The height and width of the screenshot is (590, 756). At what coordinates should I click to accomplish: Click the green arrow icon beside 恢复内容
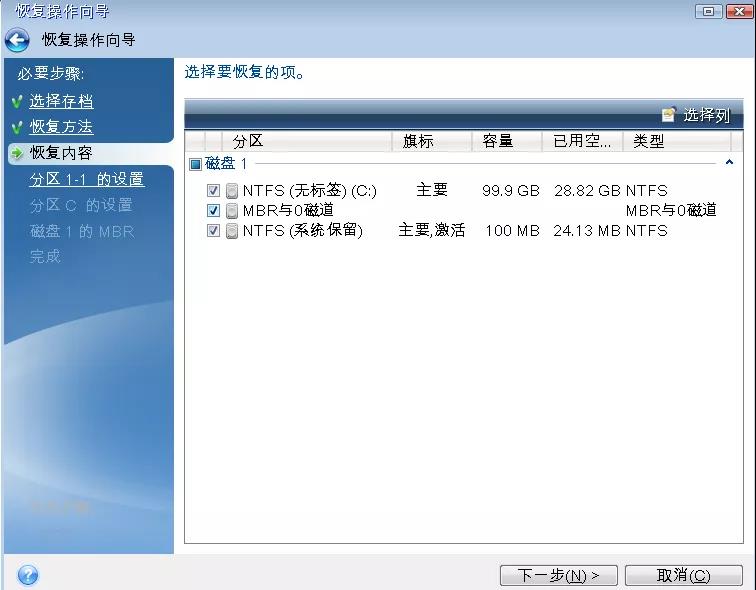click(x=17, y=153)
